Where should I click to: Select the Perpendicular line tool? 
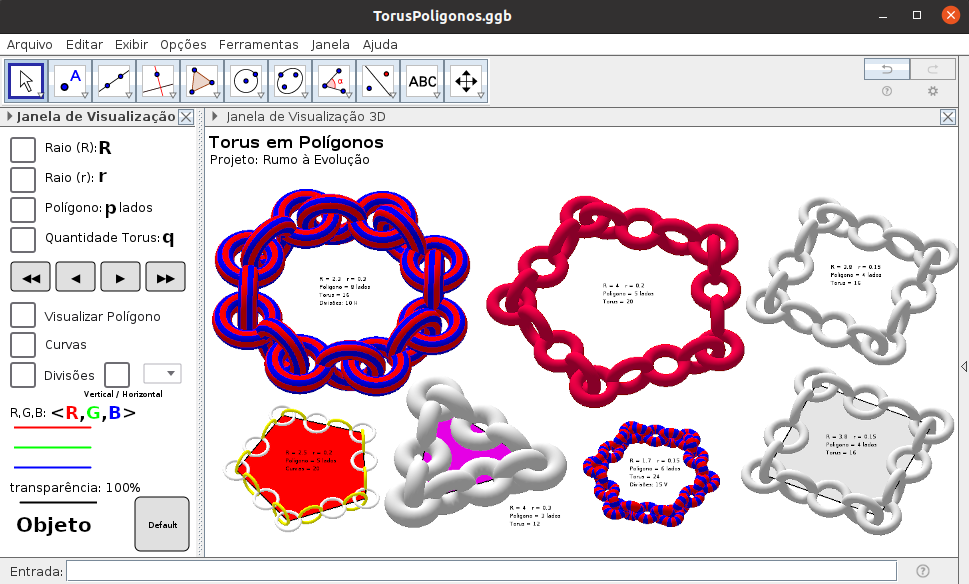point(158,81)
